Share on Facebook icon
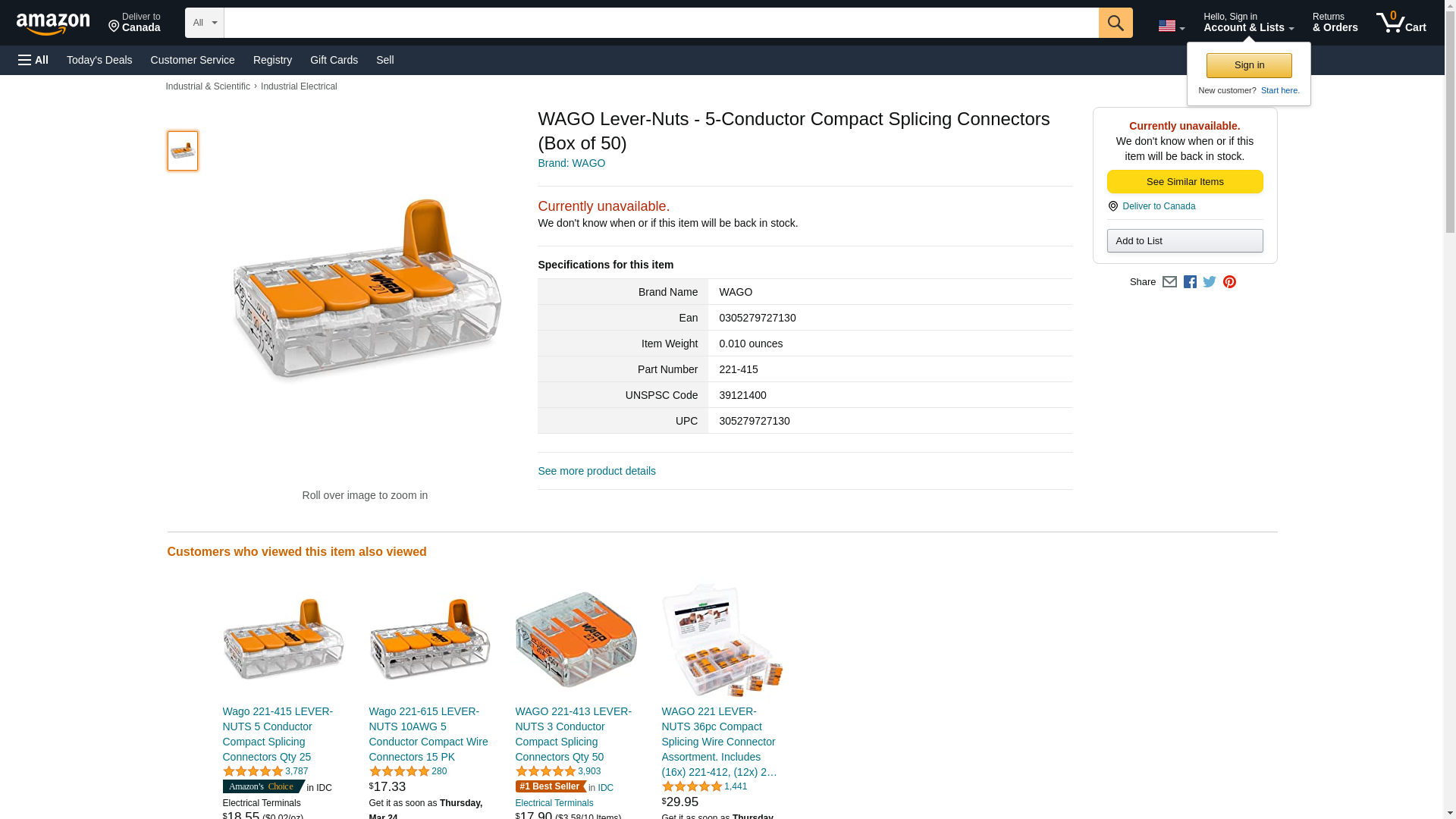This screenshot has height=819, width=1456. (1190, 282)
